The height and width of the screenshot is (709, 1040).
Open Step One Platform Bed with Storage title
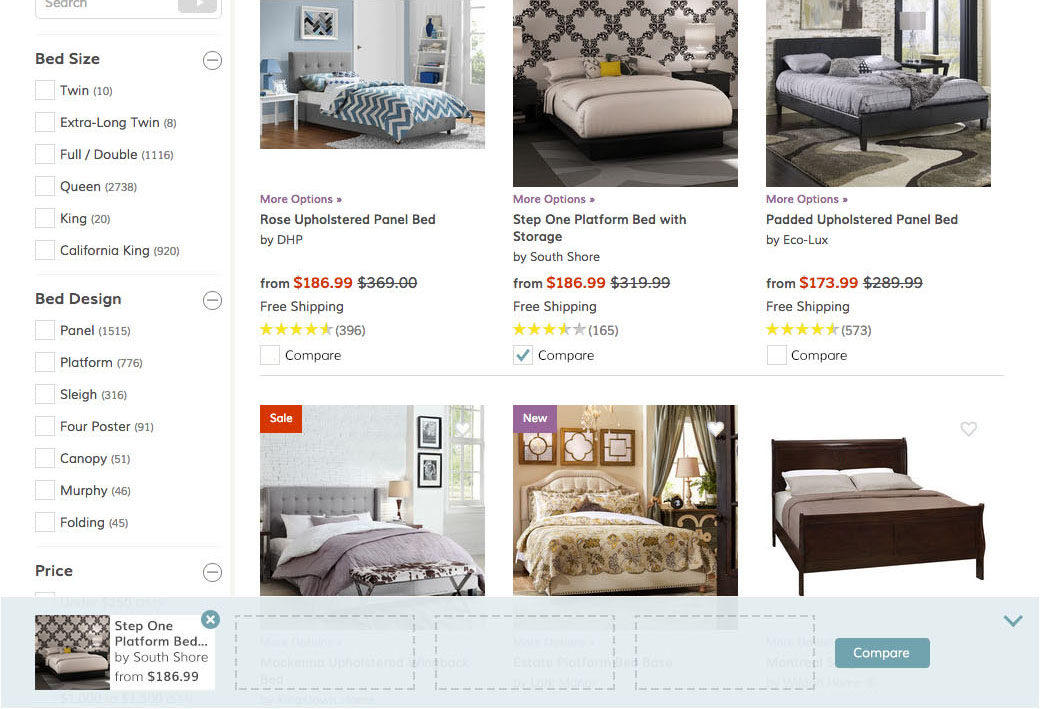pos(600,228)
